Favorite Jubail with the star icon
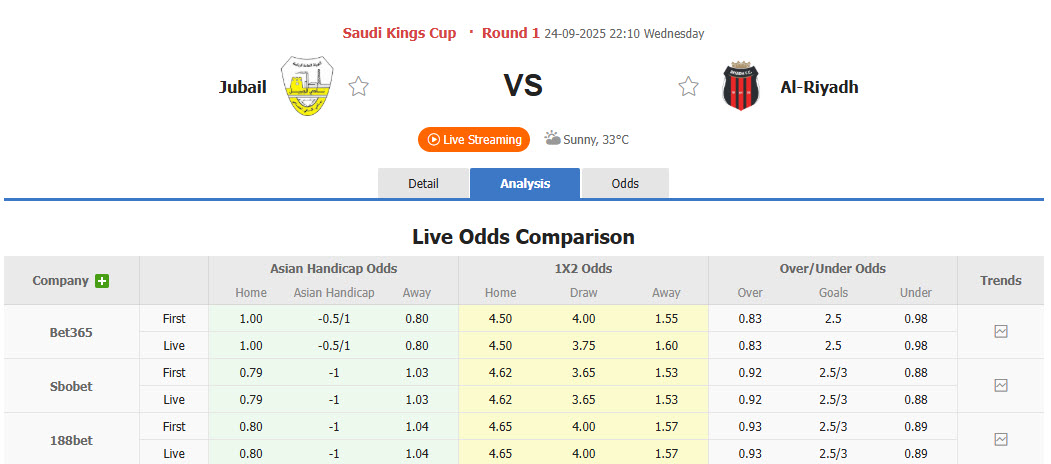 pyautogui.click(x=359, y=87)
